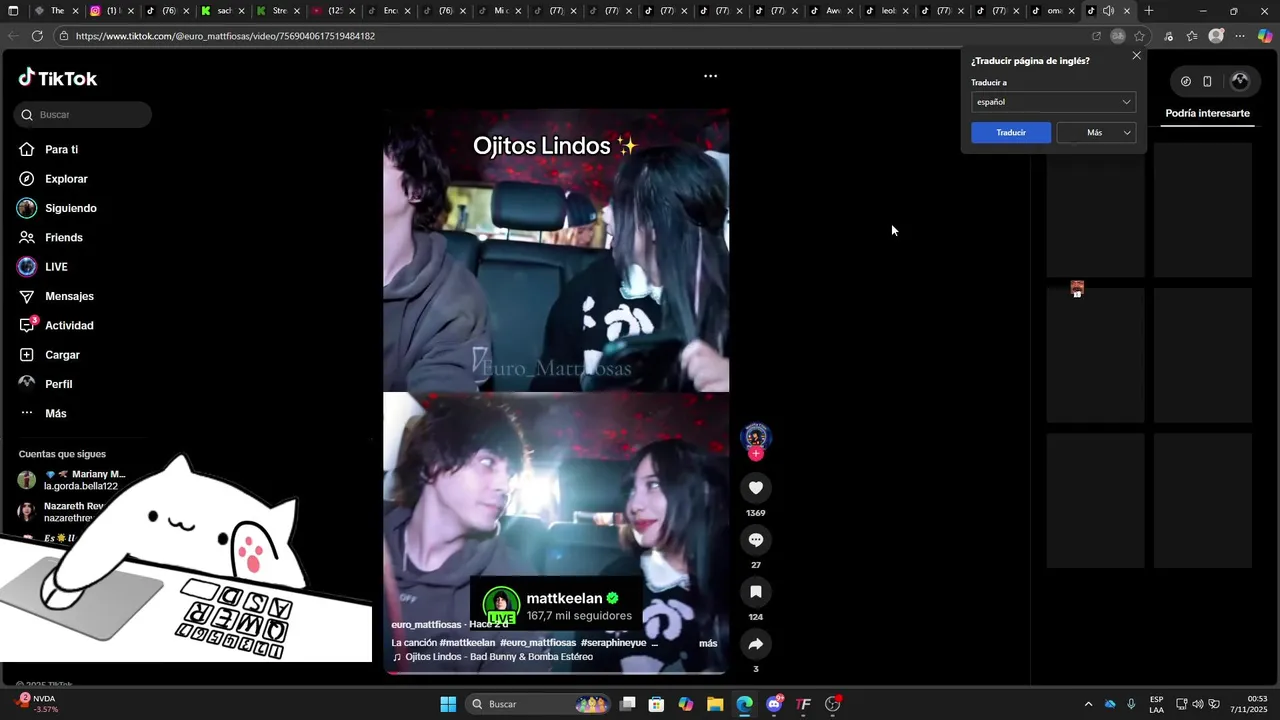Viewport: 1280px width, 720px height.
Task: Click the Traducir button
Action: (1011, 133)
